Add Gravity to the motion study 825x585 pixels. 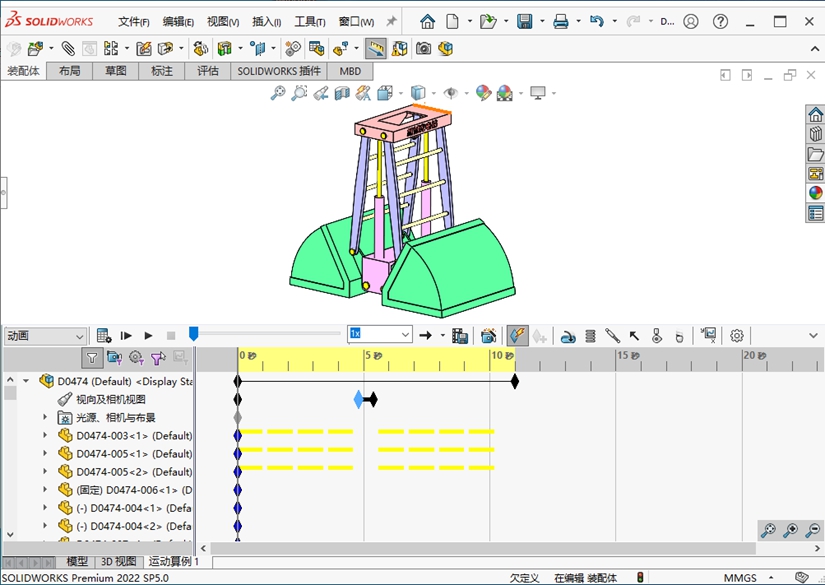click(x=680, y=336)
